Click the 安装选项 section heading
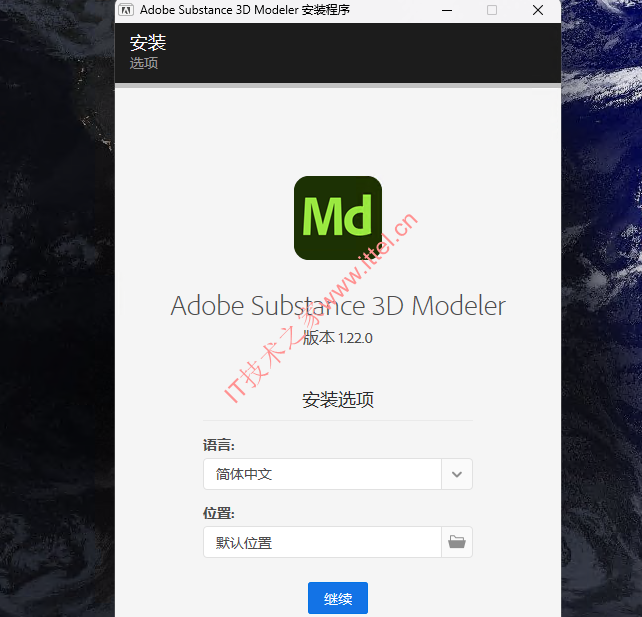The width and height of the screenshot is (642, 617). [338, 400]
